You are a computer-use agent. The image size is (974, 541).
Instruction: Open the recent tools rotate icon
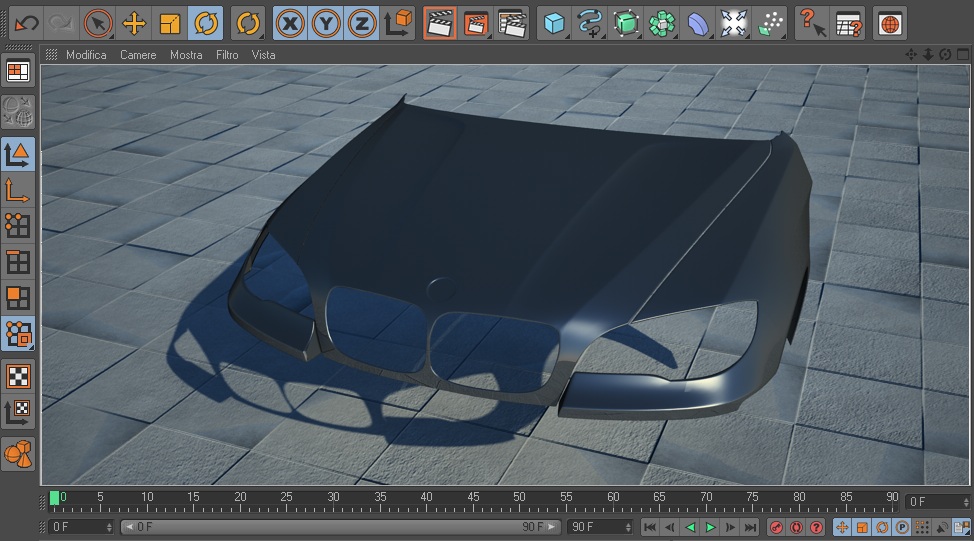(x=248, y=24)
